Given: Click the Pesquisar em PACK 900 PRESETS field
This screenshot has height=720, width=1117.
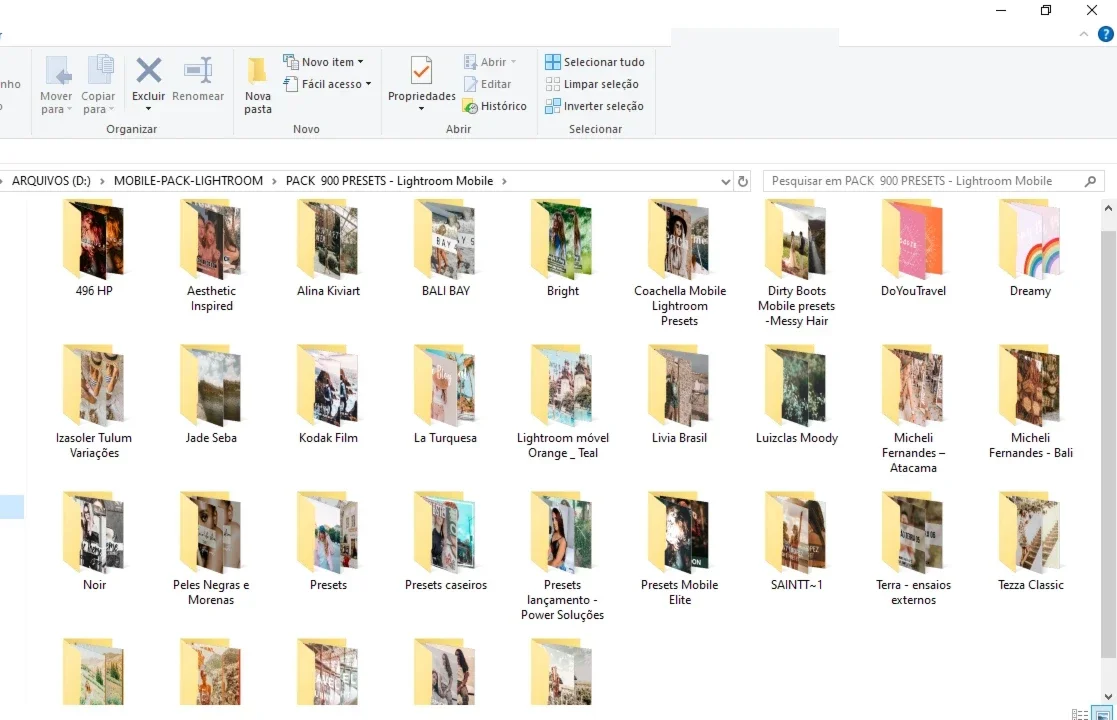Looking at the screenshot, I should (x=933, y=181).
